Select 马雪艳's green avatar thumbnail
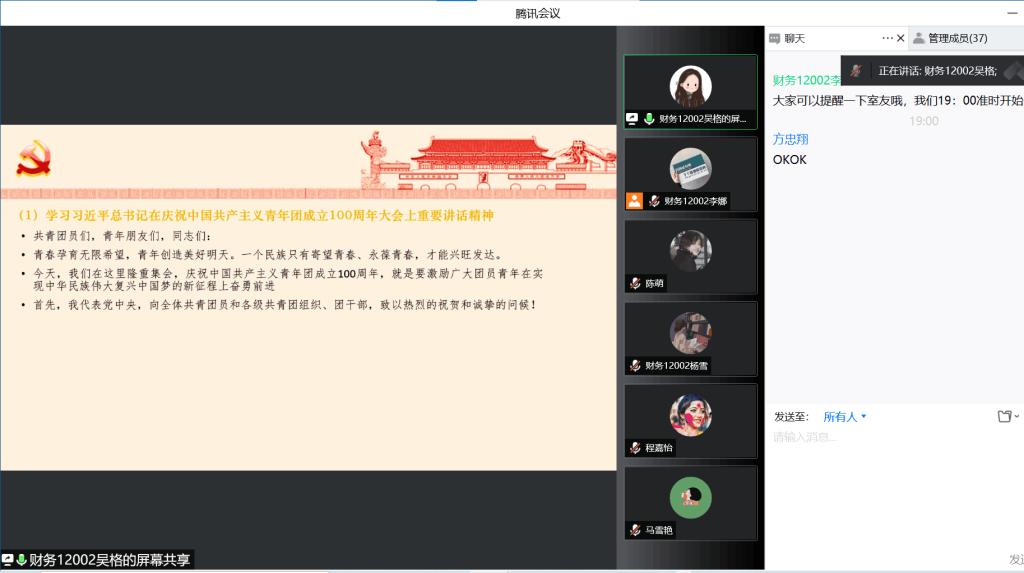Viewport: 1024px width, 573px height. [690, 498]
